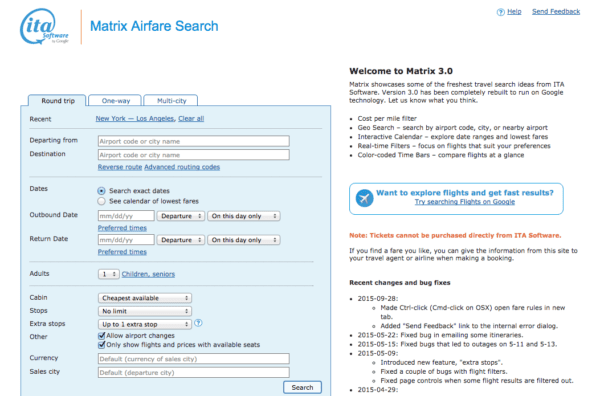The height and width of the screenshot is (396, 600).
Task: Open the Advanced routing codes link
Action: point(182,167)
